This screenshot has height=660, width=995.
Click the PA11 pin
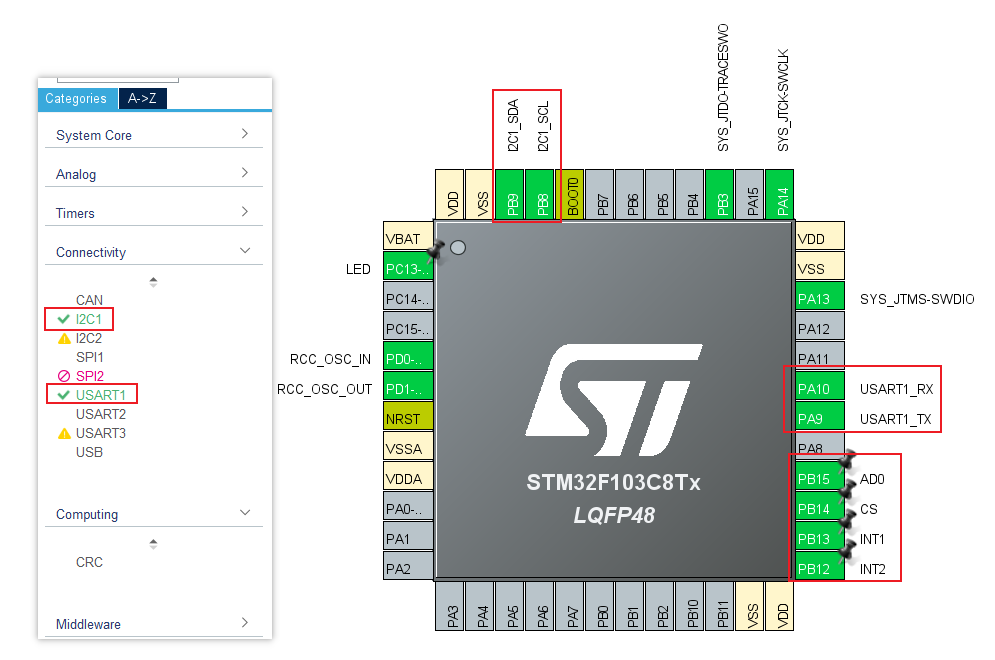click(x=820, y=354)
